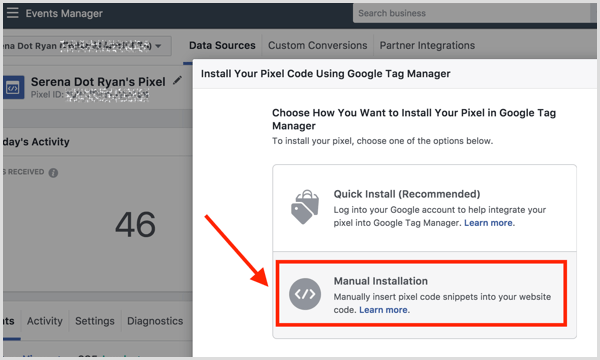
Task: Open the Custom Conversions tab
Action: coord(318,45)
